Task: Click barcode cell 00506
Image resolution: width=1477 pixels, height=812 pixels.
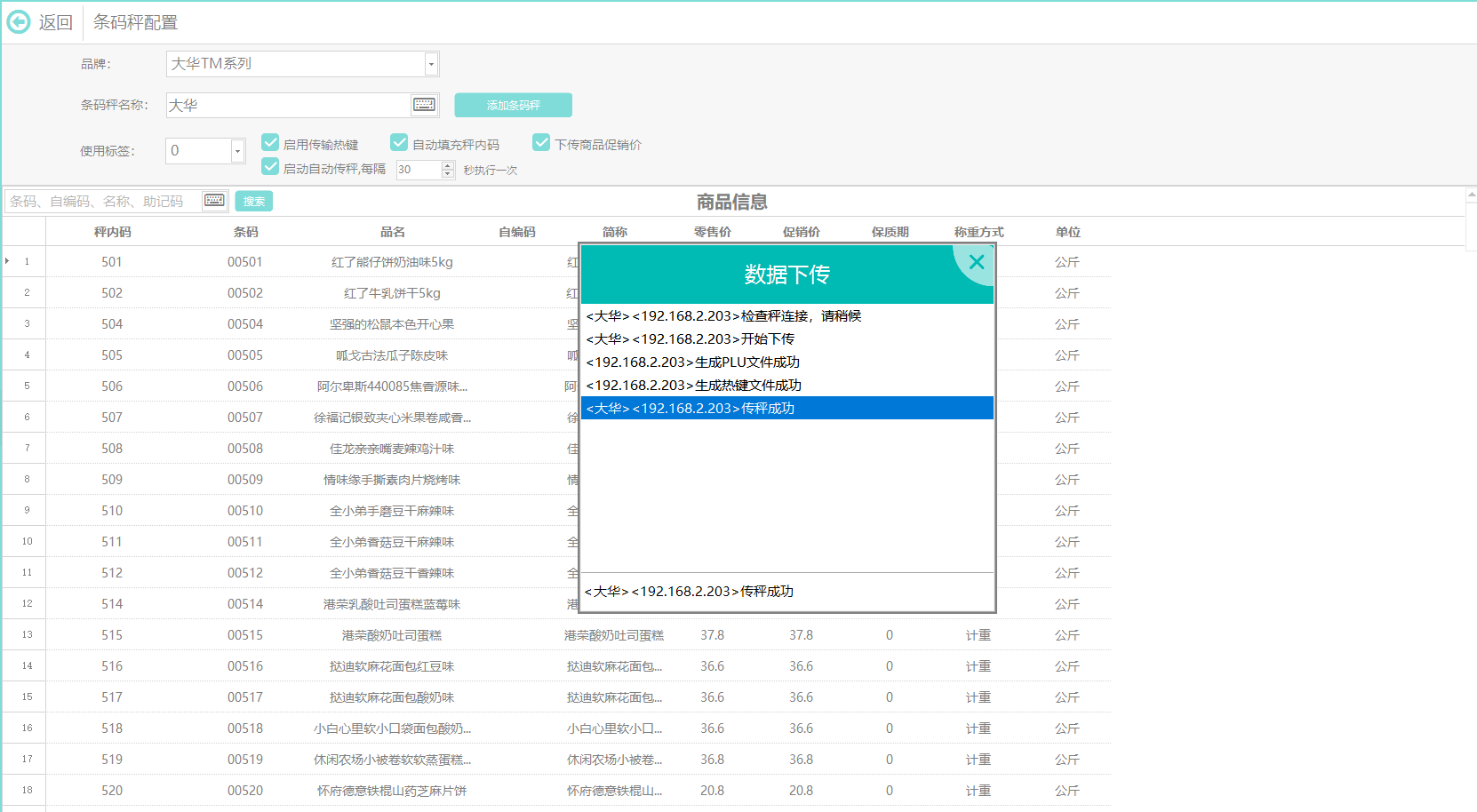Action: point(245,386)
